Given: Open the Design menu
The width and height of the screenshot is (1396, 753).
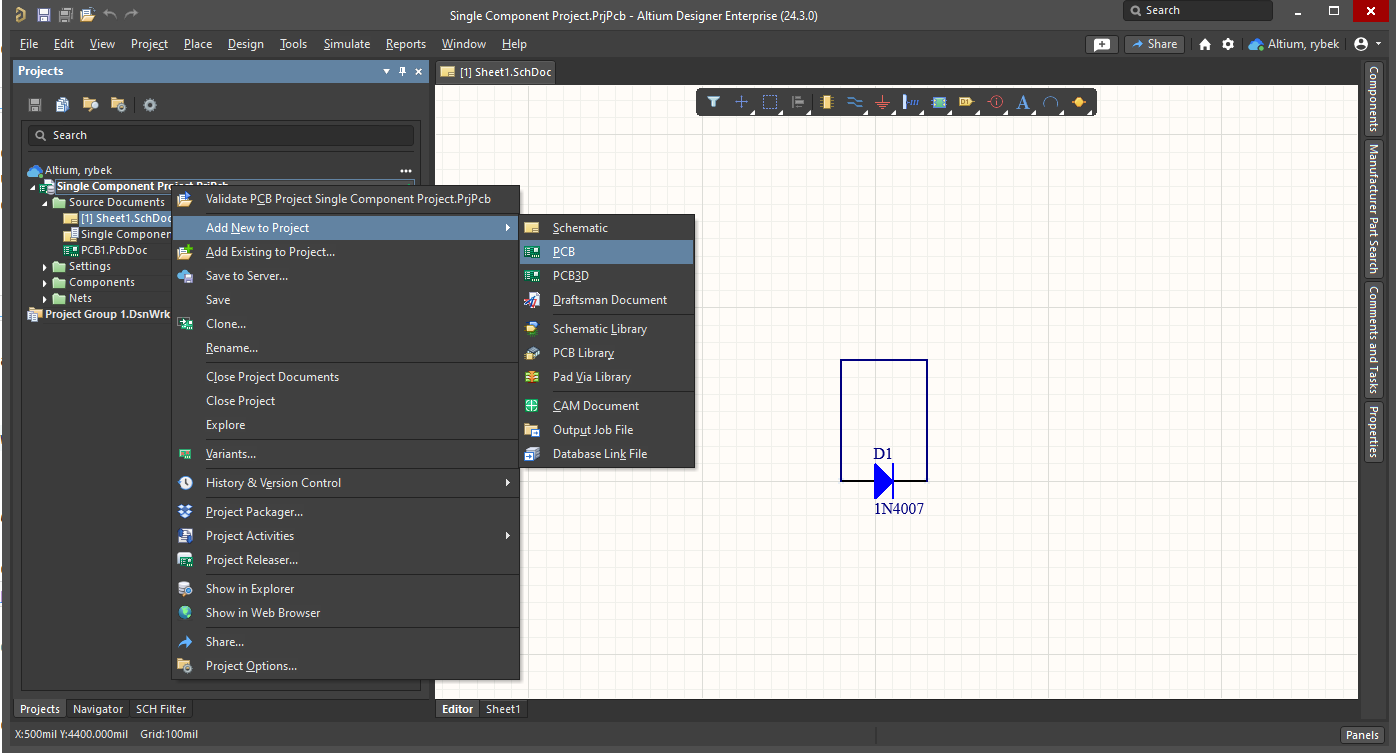Looking at the screenshot, I should point(245,44).
